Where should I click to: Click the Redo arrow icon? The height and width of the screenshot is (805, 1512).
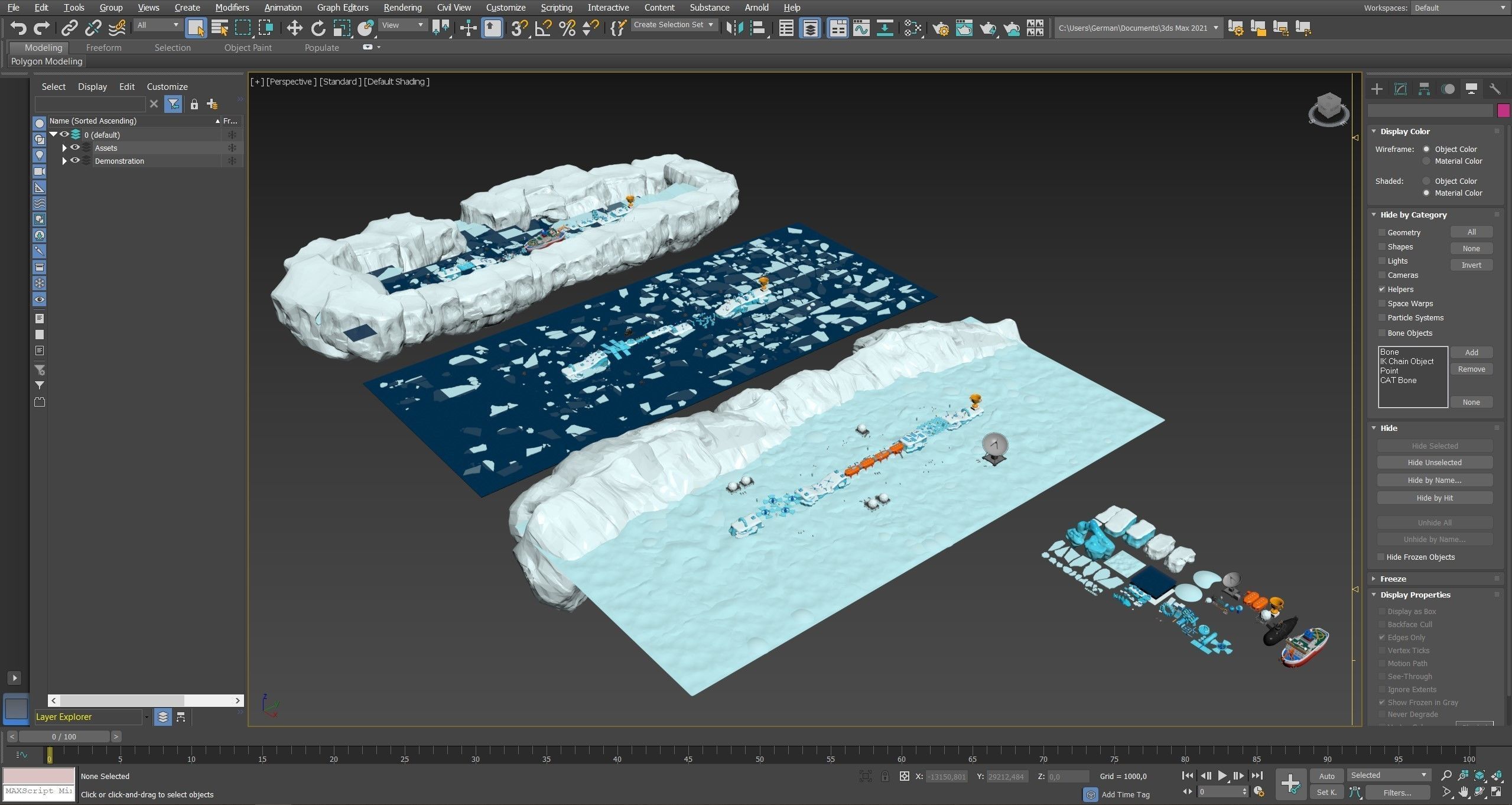click(41, 28)
